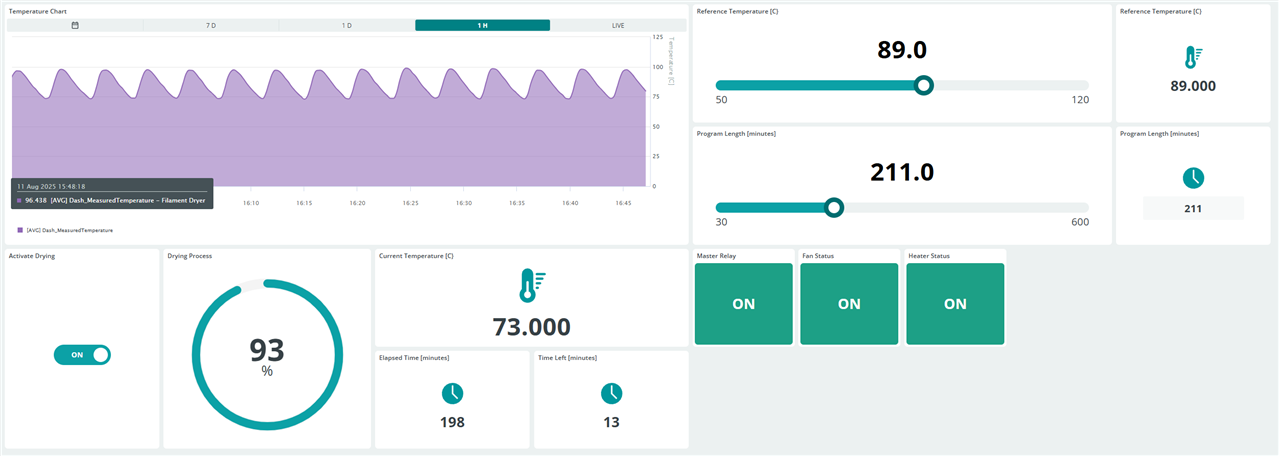Click the Reference Temperature slider handle
This screenshot has height=456, width=1279.
(924, 85)
